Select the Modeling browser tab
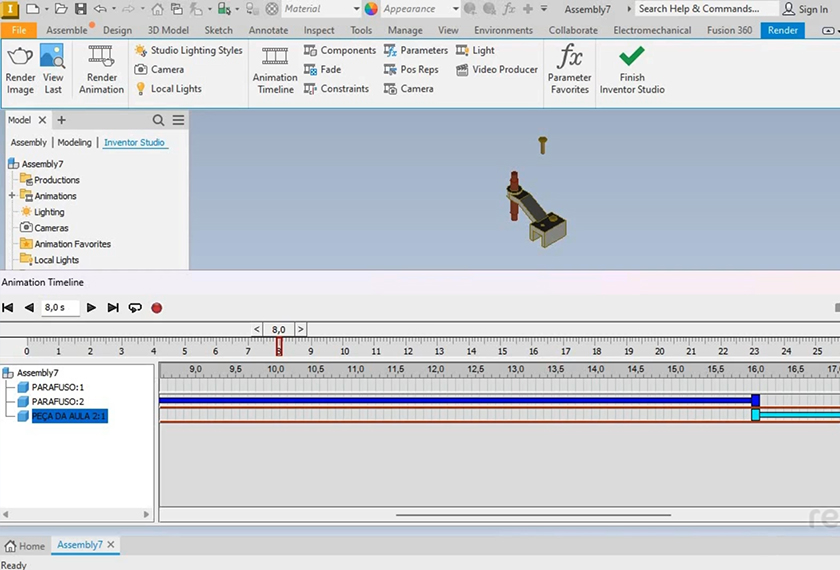 pyautogui.click(x=74, y=143)
